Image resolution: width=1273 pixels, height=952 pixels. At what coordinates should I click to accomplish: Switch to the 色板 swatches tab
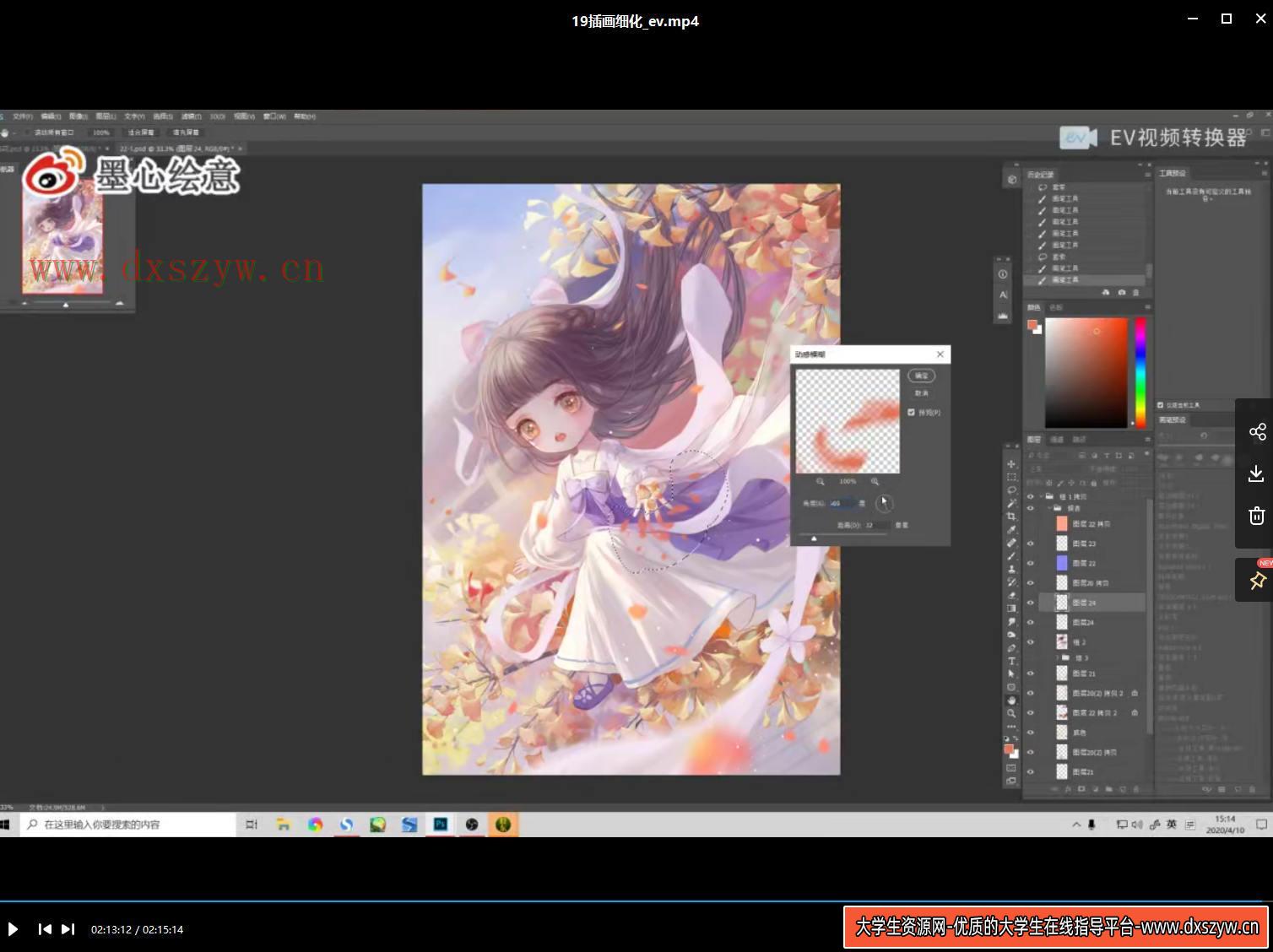(x=1056, y=307)
